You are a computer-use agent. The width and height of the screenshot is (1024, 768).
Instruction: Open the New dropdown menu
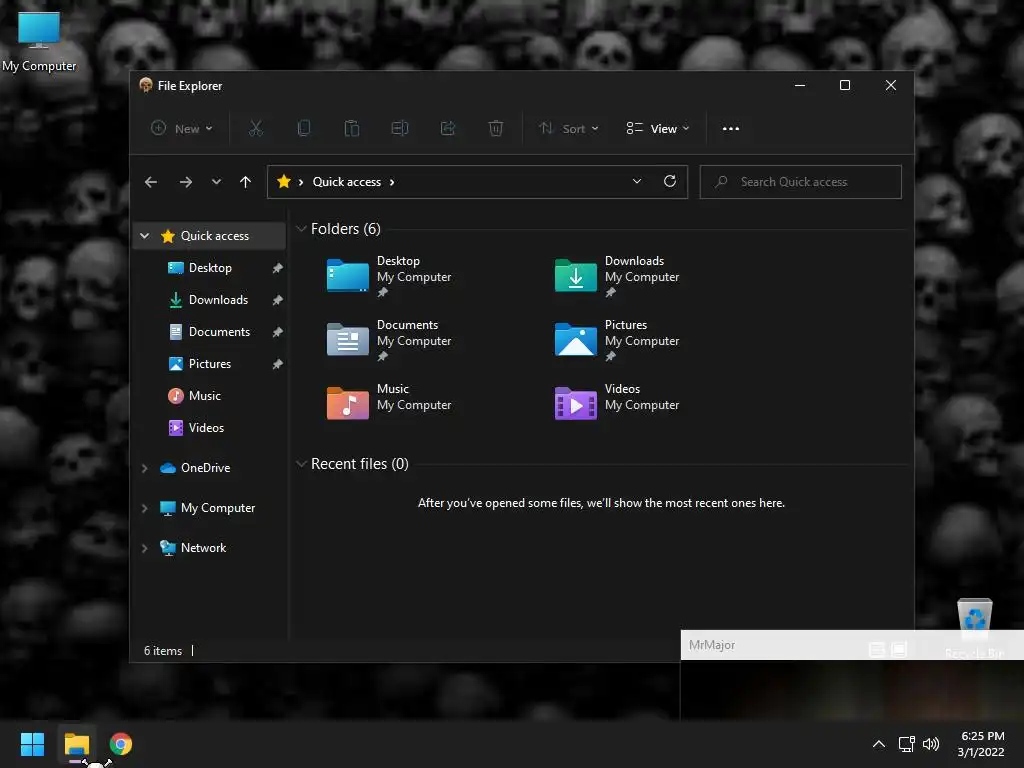point(182,129)
